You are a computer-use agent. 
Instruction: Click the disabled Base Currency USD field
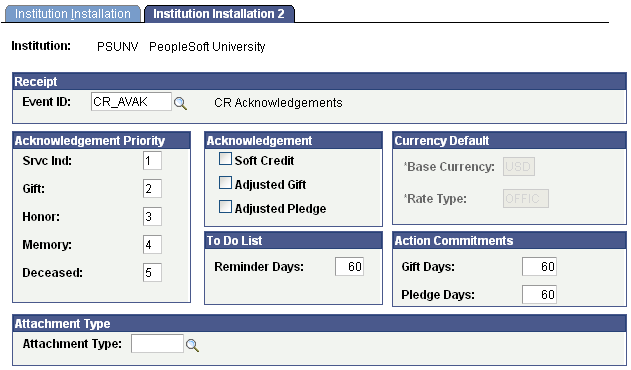click(x=519, y=167)
